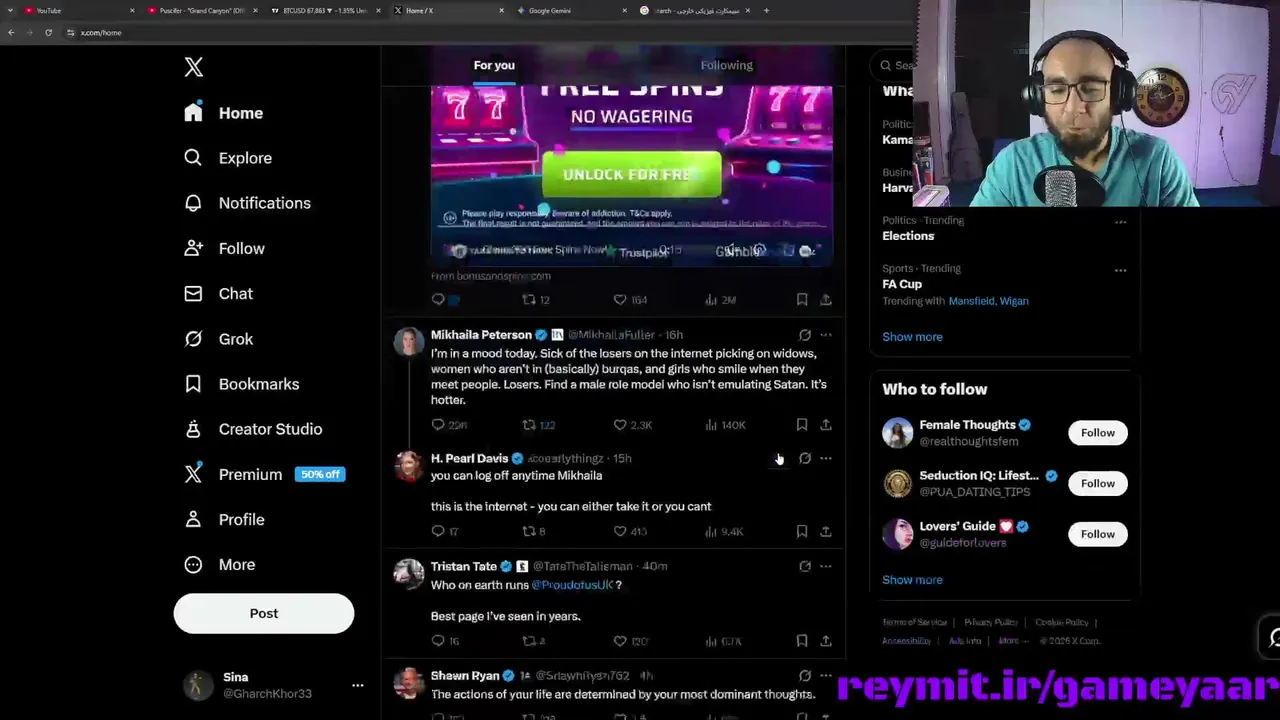The width and height of the screenshot is (1280, 720).
Task: Reply to H. Pearl Davis's post
Action: pos(444,532)
